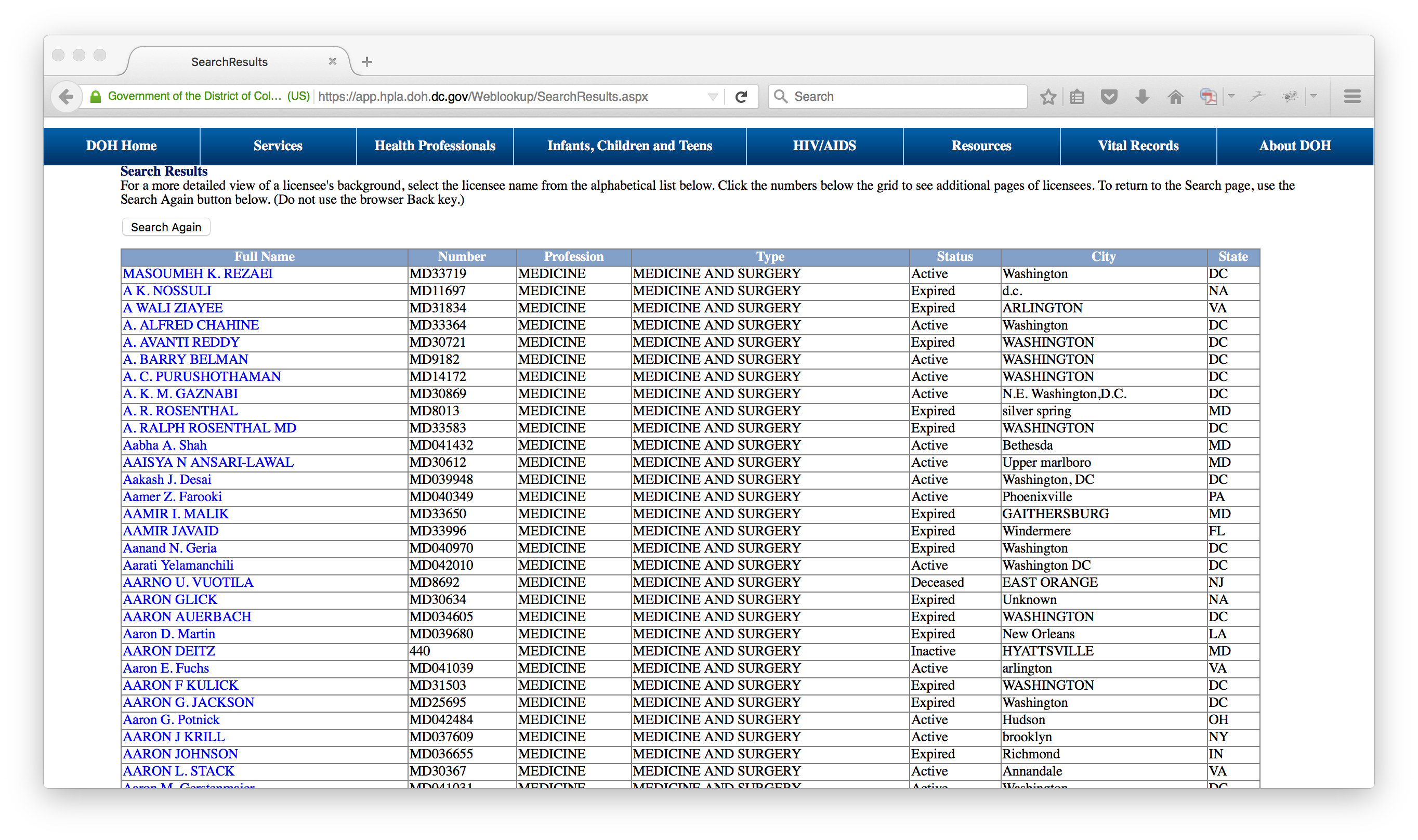Image resolution: width=1418 pixels, height=840 pixels.
Task: Reload the current page
Action: pyautogui.click(x=741, y=97)
